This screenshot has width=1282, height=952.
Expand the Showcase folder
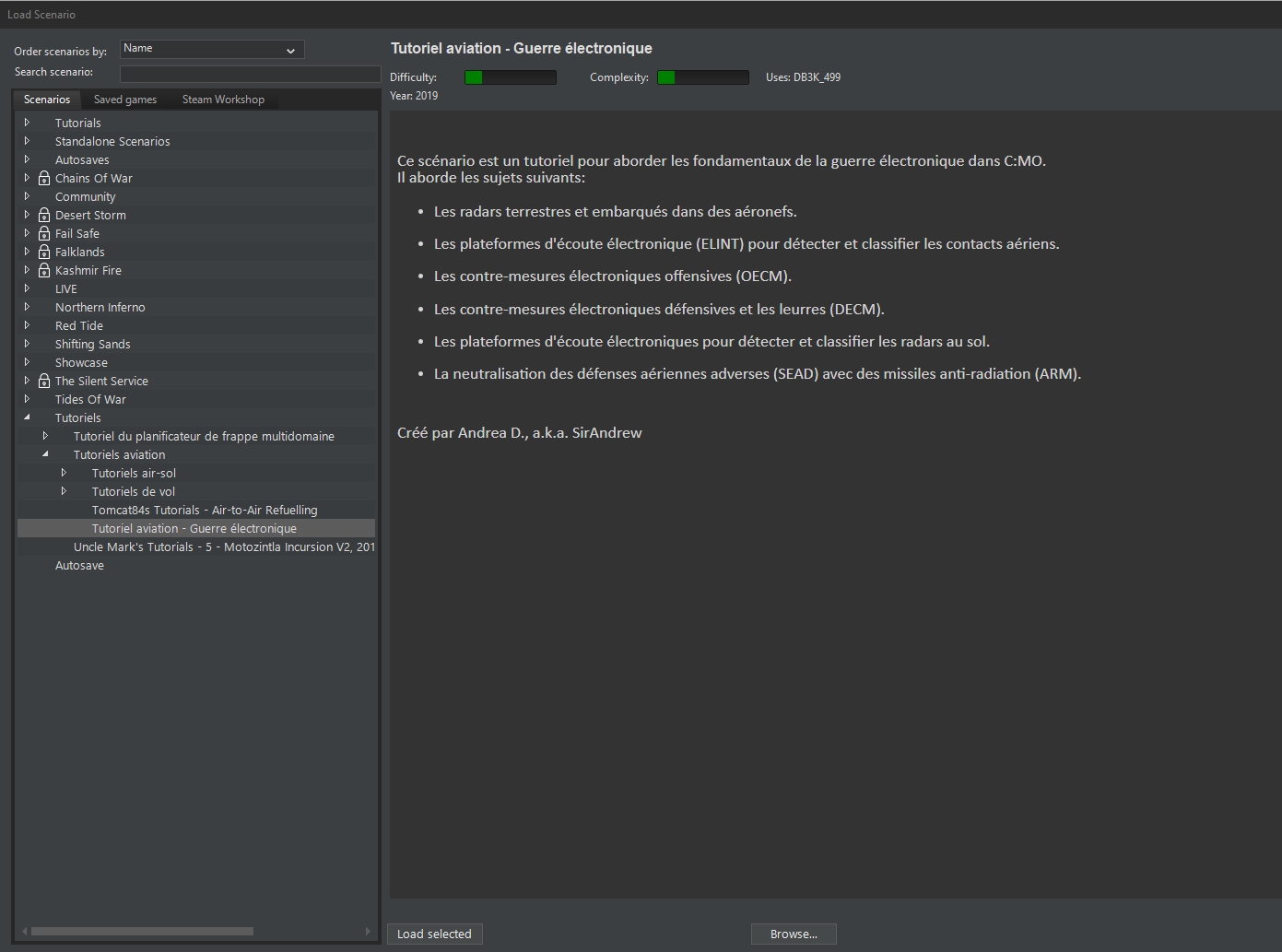point(27,362)
